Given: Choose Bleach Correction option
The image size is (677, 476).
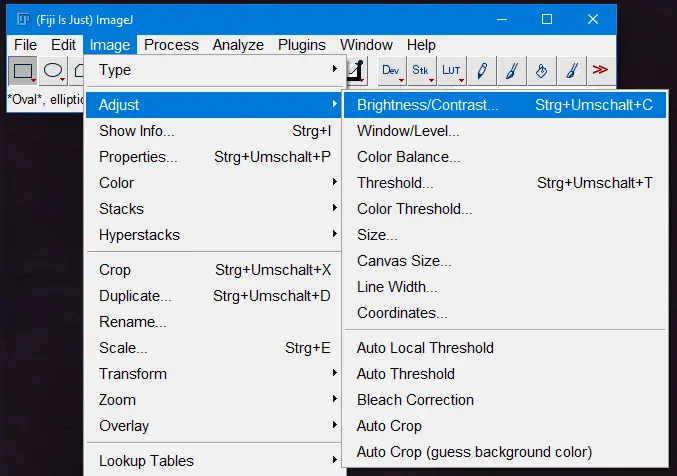Looking at the screenshot, I should pyautogui.click(x=415, y=400).
